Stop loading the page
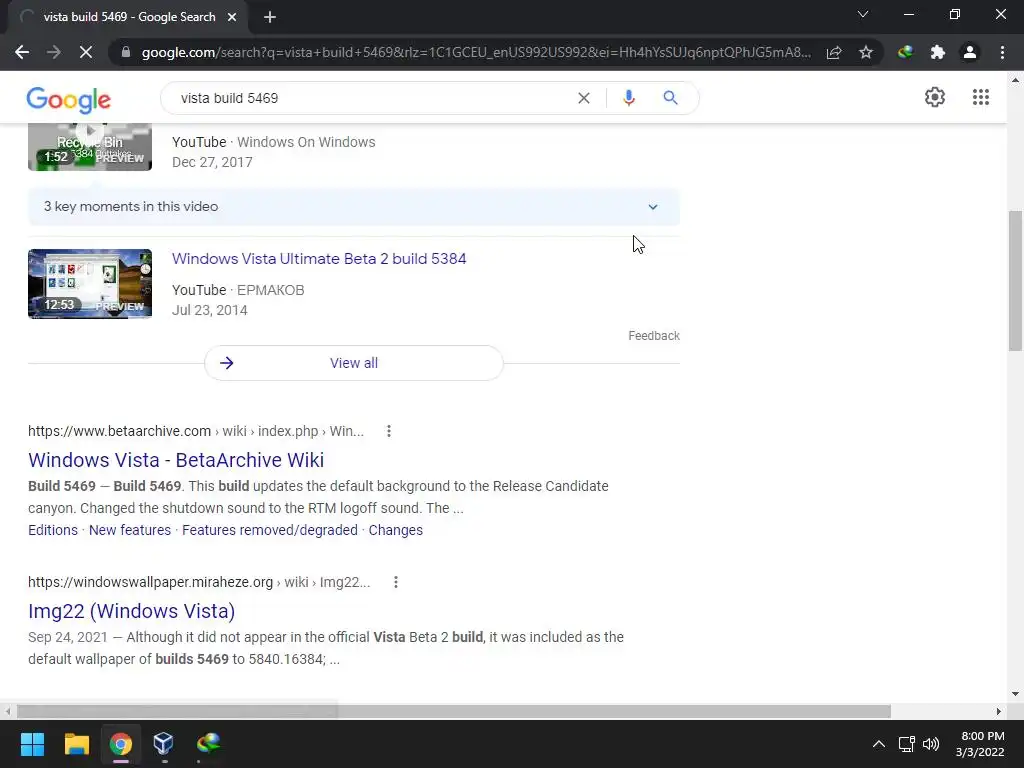Screen dimensions: 1024x768 pyautogui.click(x=86, y=52)
